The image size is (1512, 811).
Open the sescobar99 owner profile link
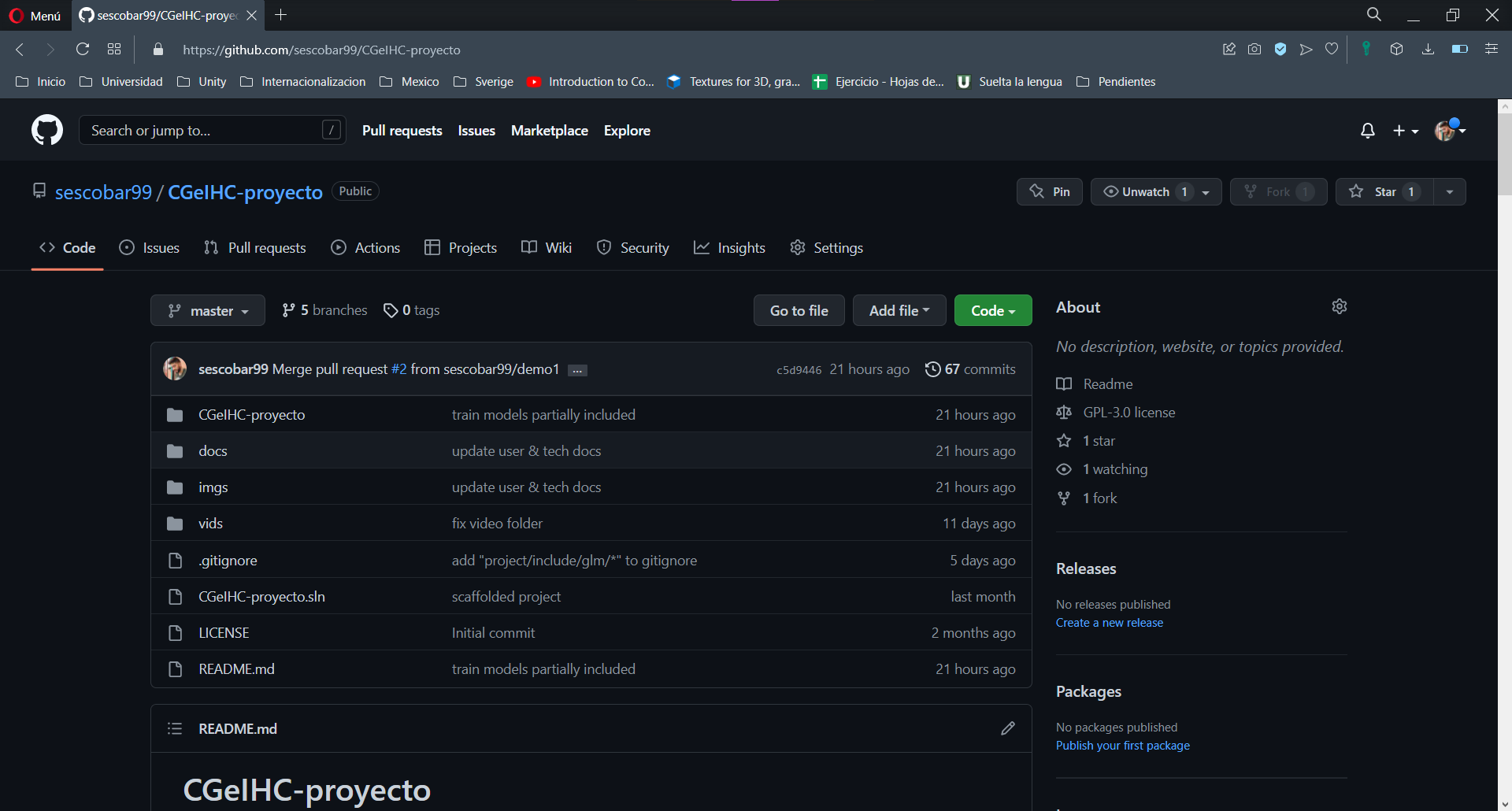103,192
